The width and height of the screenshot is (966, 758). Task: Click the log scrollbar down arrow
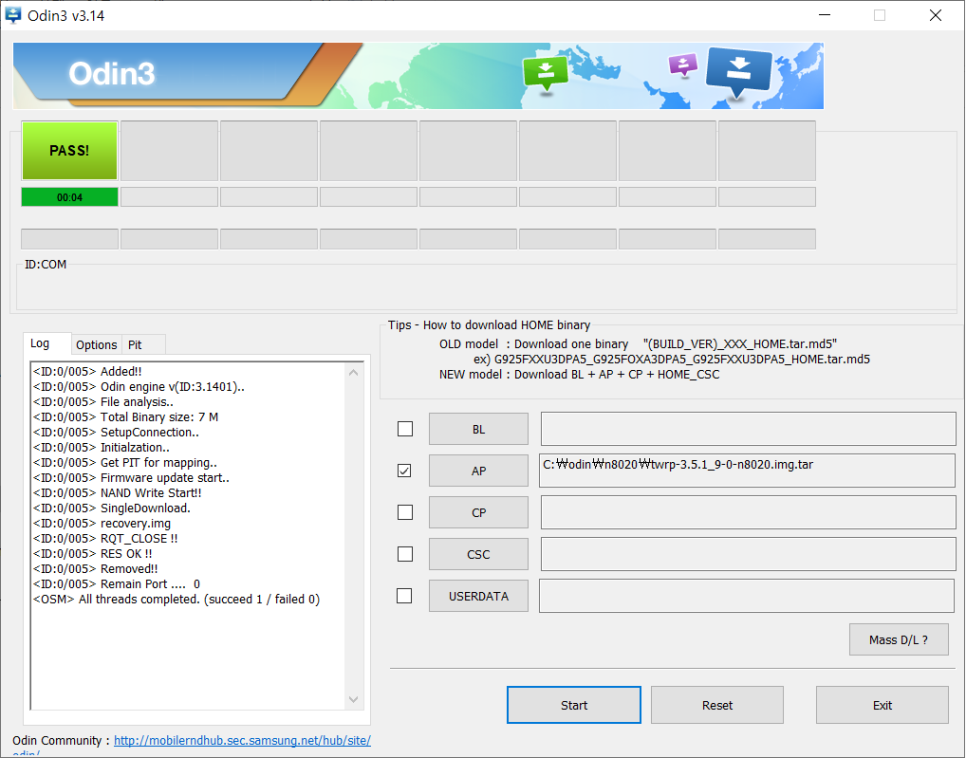pos(354,699)
